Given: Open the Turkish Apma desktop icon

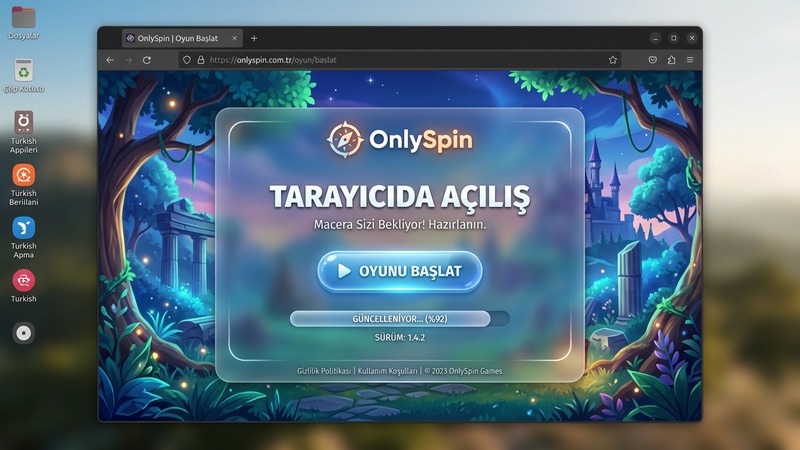Looking at the screenshot, I should pyautogui.click(x=23, y=238).
